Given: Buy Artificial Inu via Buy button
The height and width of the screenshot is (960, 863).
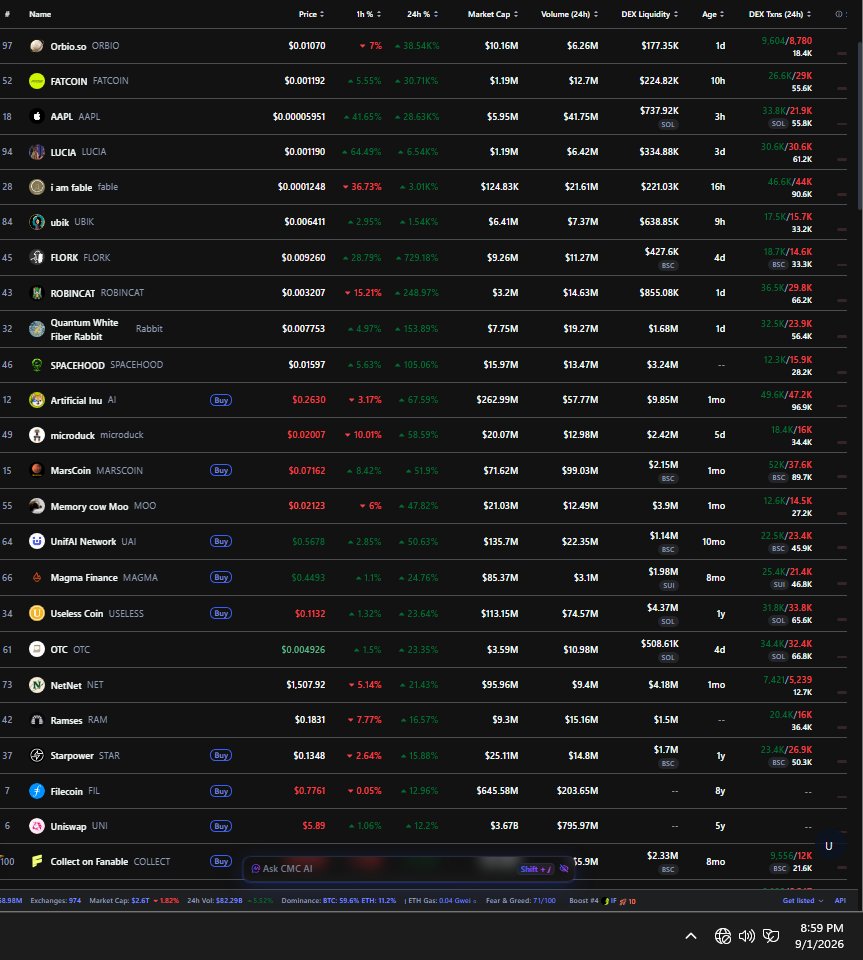Looking at the screenshot, I should pyautogui.click(x=221, y=400).
